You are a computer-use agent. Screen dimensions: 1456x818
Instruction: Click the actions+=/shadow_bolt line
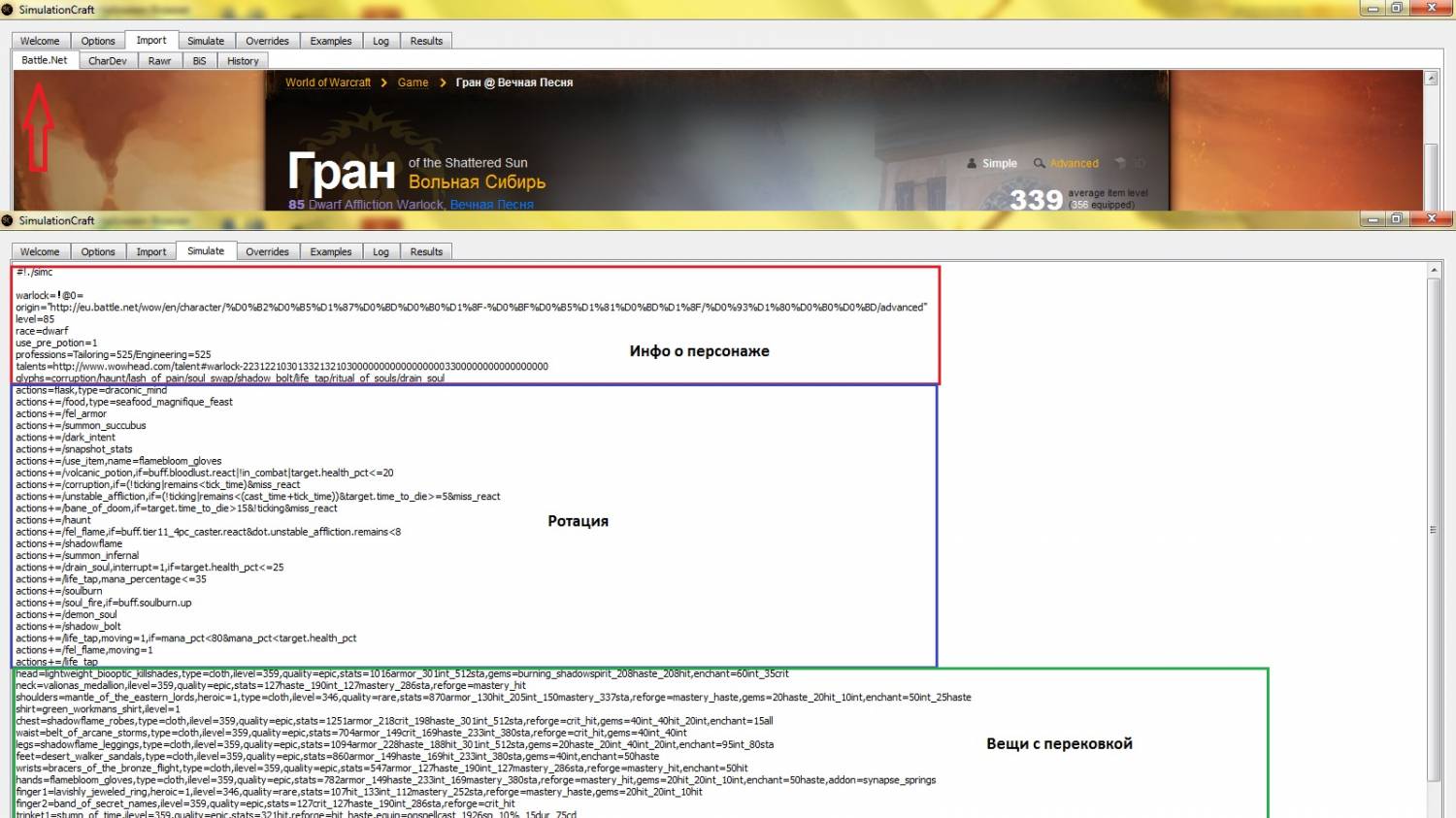[69, 627]
